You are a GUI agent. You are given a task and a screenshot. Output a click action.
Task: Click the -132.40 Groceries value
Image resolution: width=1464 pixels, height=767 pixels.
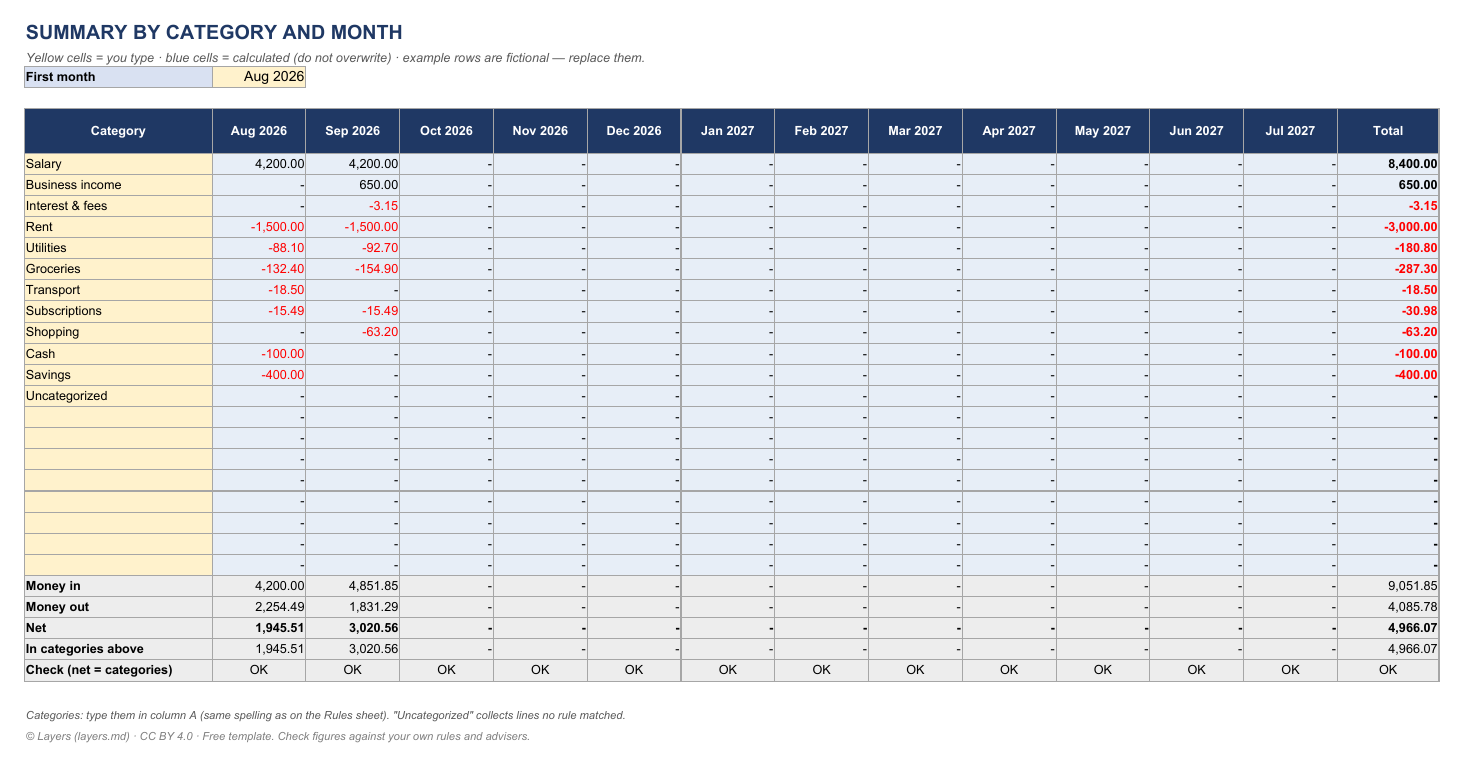(x=259, y=269)
